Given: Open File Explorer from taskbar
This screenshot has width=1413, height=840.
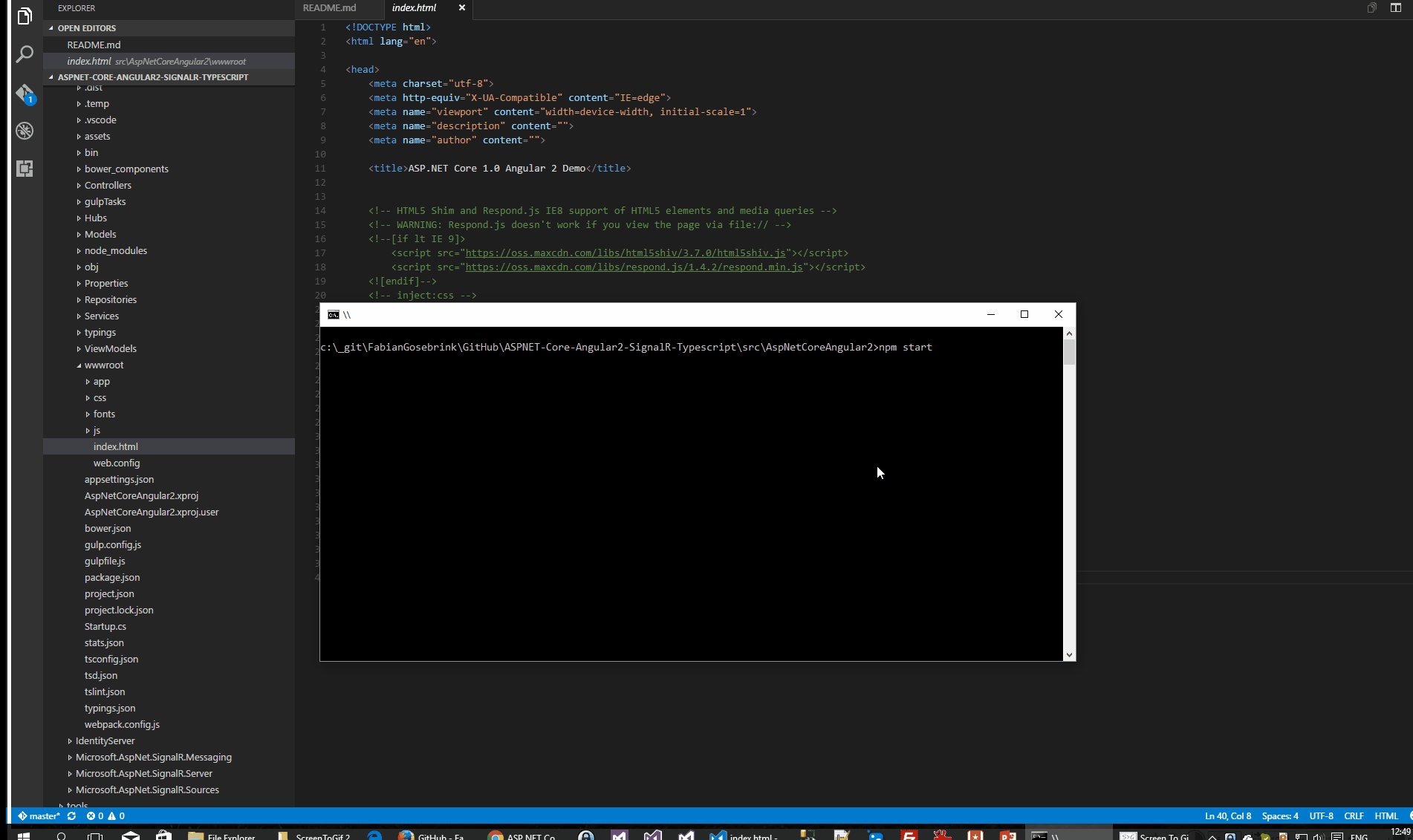Looking at the screenshot, I should click(222, 836).
